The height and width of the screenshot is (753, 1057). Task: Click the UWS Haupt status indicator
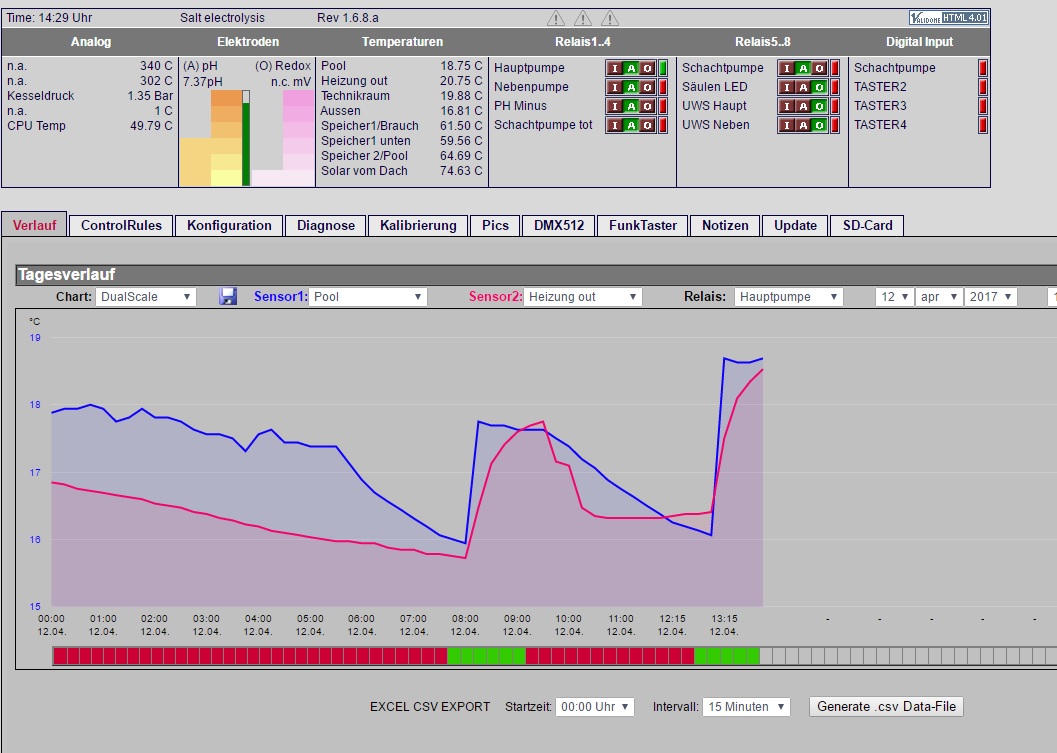[835, 105]
